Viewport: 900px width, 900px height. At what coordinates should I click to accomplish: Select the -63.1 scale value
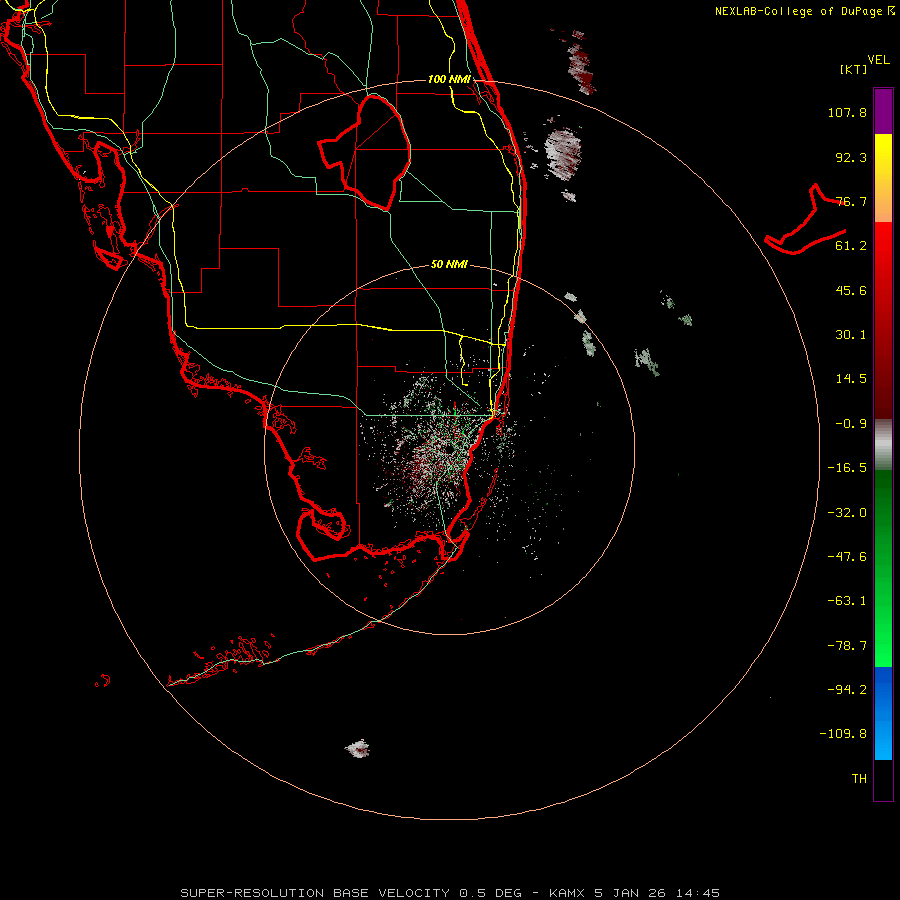pos(847,601)
